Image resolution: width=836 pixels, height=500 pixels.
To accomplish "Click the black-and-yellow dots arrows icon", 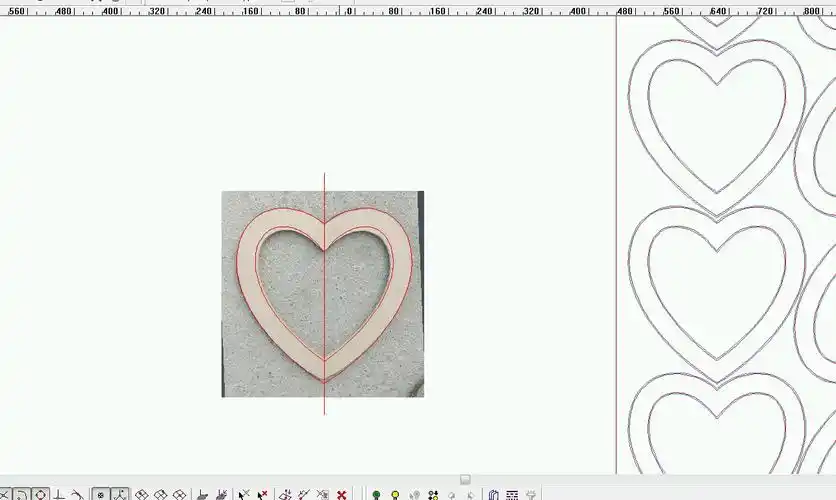I will click(433, 494).
